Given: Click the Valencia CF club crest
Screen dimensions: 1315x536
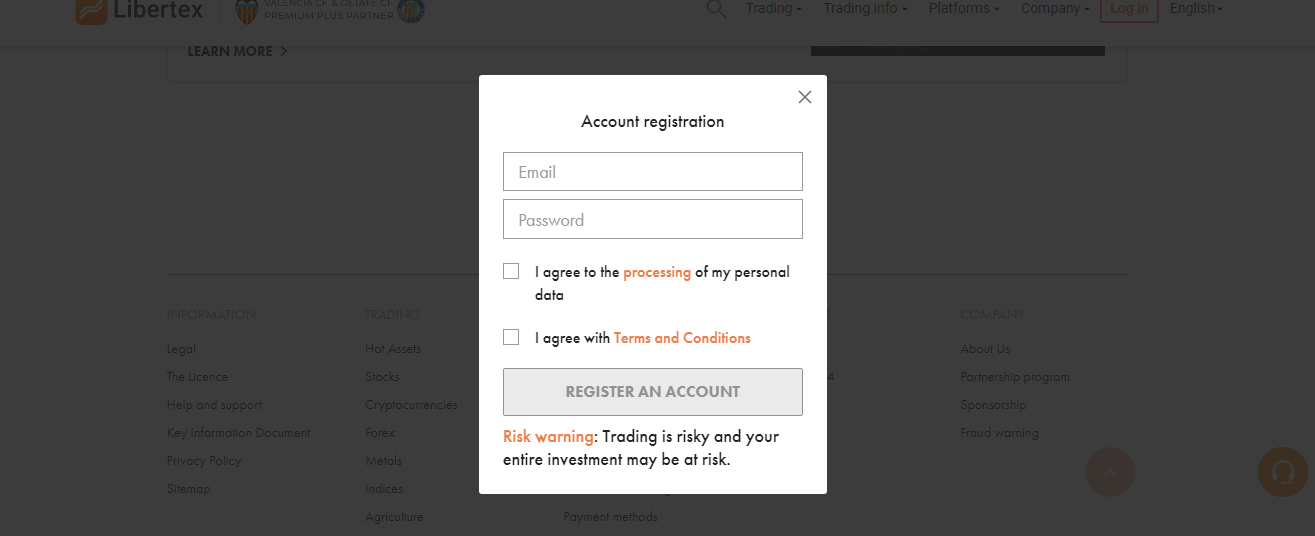Looking at the screenshot, I should click(x=246, y=10).
